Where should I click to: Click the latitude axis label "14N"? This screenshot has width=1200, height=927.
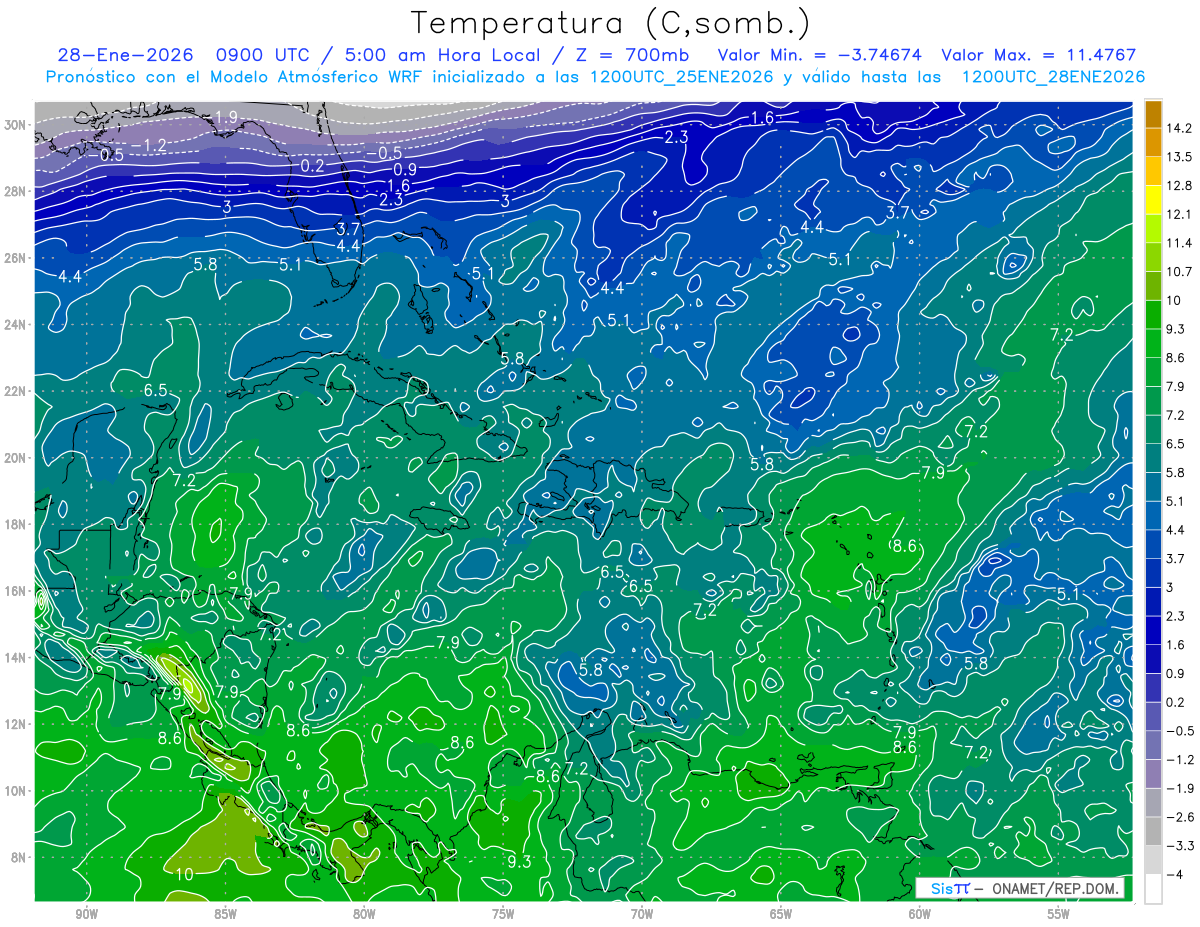click(16, 657)
